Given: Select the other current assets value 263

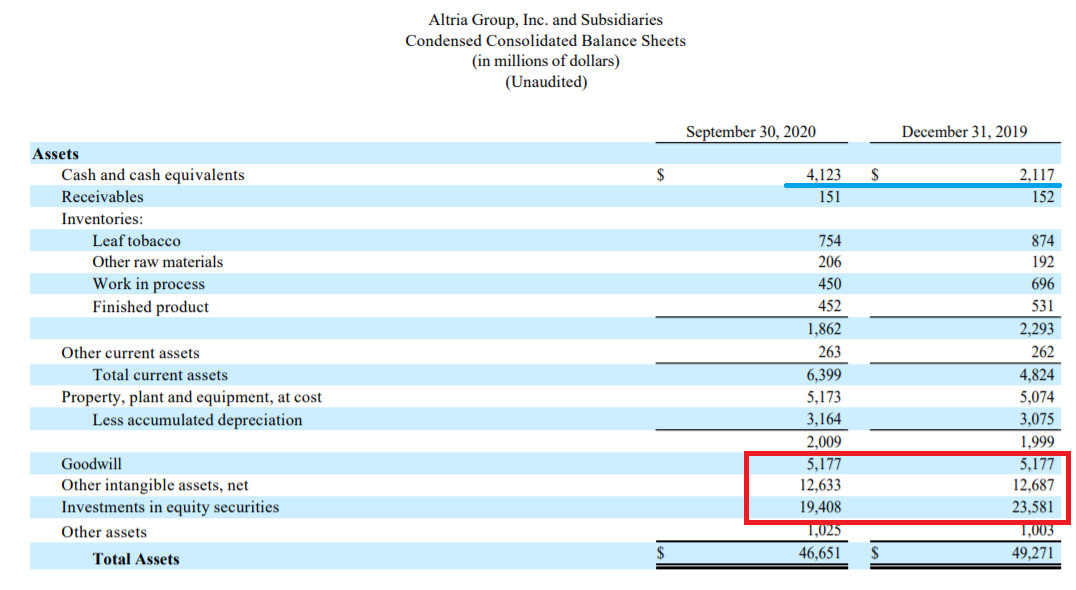Looking at the screenshot, I should point(830,352).
